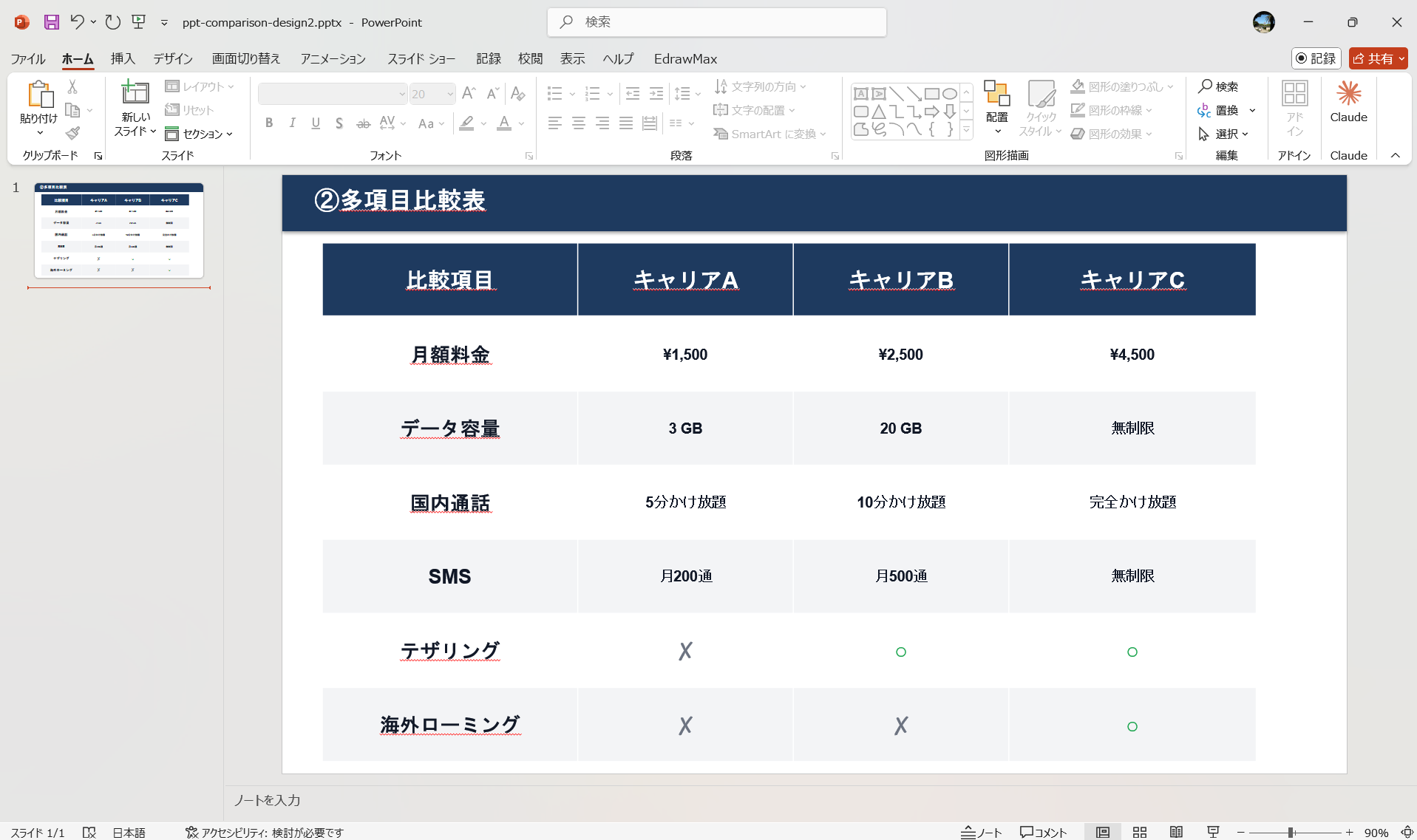This screenshot has height=840, width=1417.
Task: Switch to Normal view in status bar
Action: tap(1103, 832)
